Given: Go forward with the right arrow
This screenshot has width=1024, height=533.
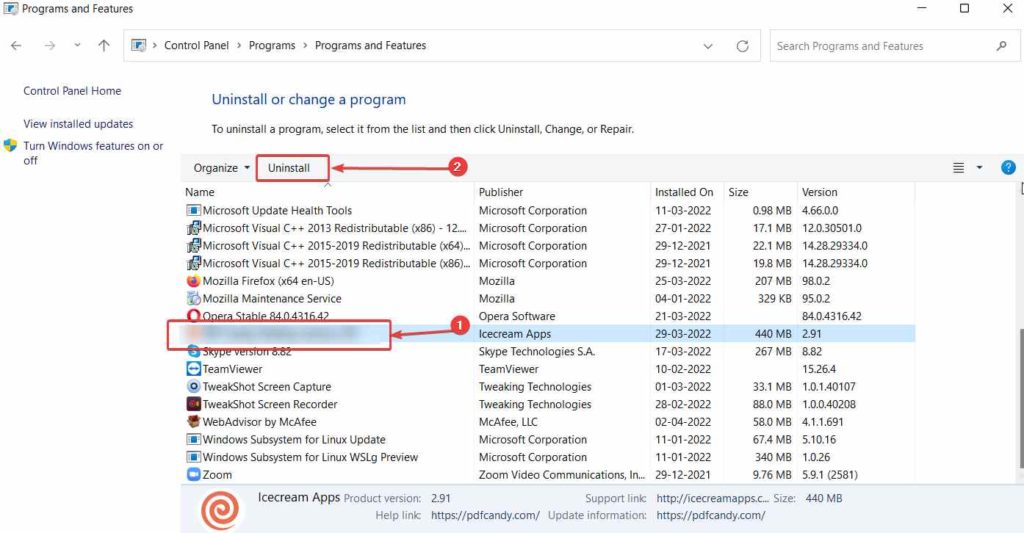Looking at the screenshot, I should pyautogui.click(x=50, y=46).
